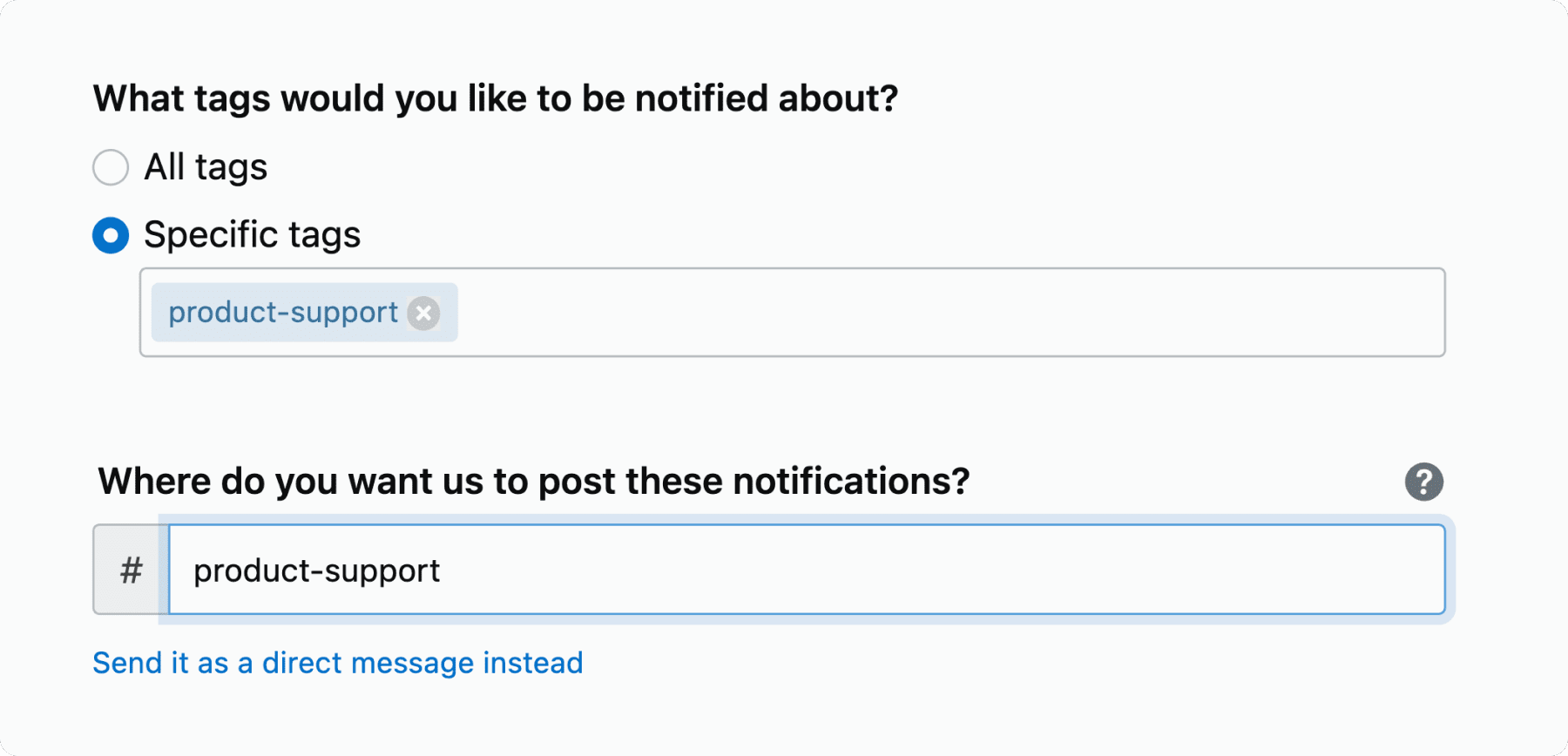
Task: Remove the product-support tag with its x icon
Action: (424, 313)
